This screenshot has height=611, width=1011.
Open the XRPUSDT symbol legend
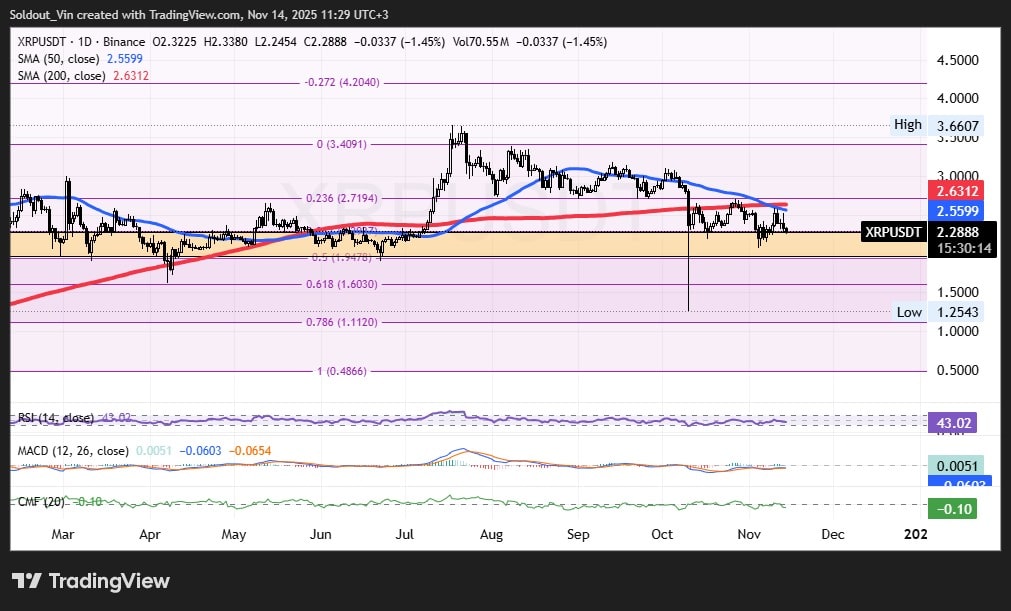(x=44, y=42)
